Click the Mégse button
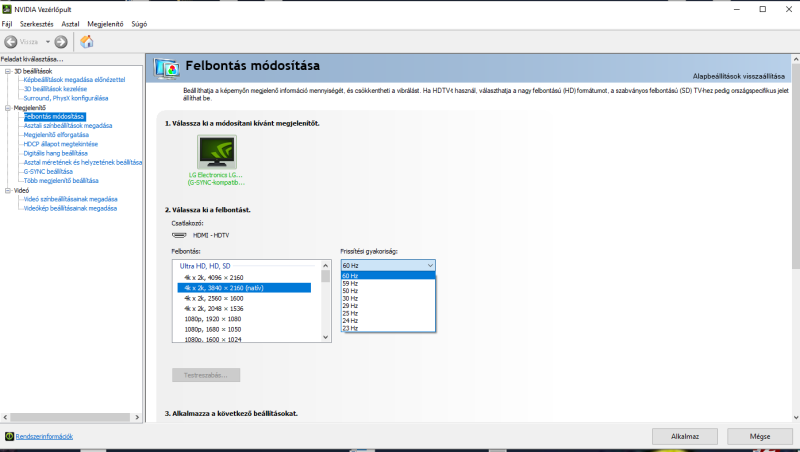Image resolution: width=800 pixels, height=452 pixels. [760, 437]
